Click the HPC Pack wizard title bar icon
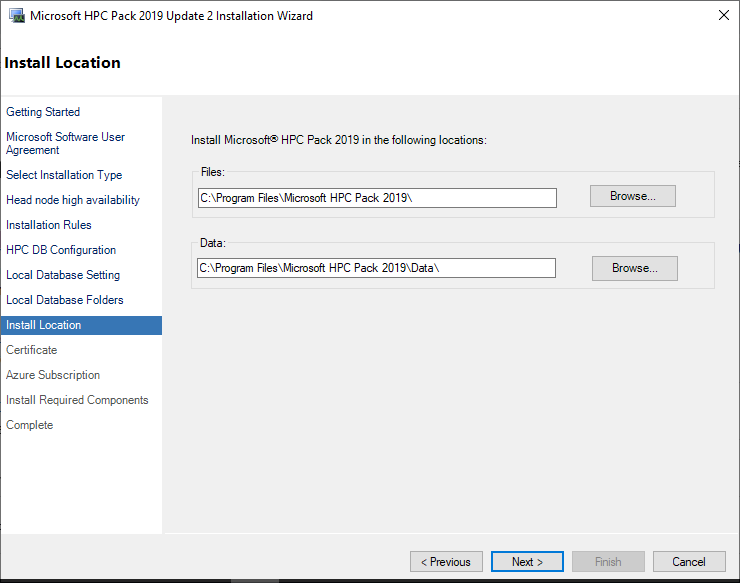Image resolution: width=740 pixels, height=583 pixels. 17,16
